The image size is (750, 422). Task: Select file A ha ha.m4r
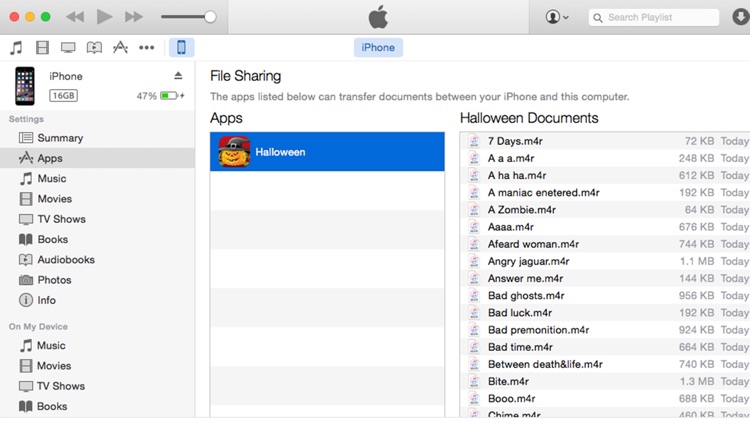pos(605,176)
